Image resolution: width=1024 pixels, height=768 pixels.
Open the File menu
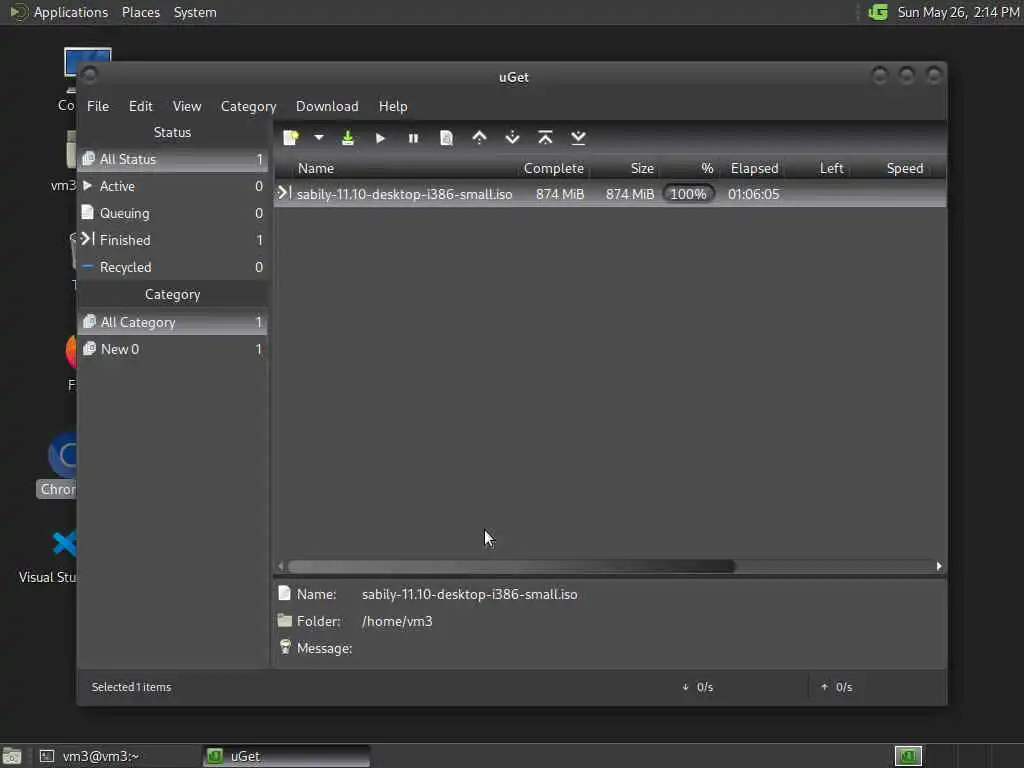tap(98, 106)
